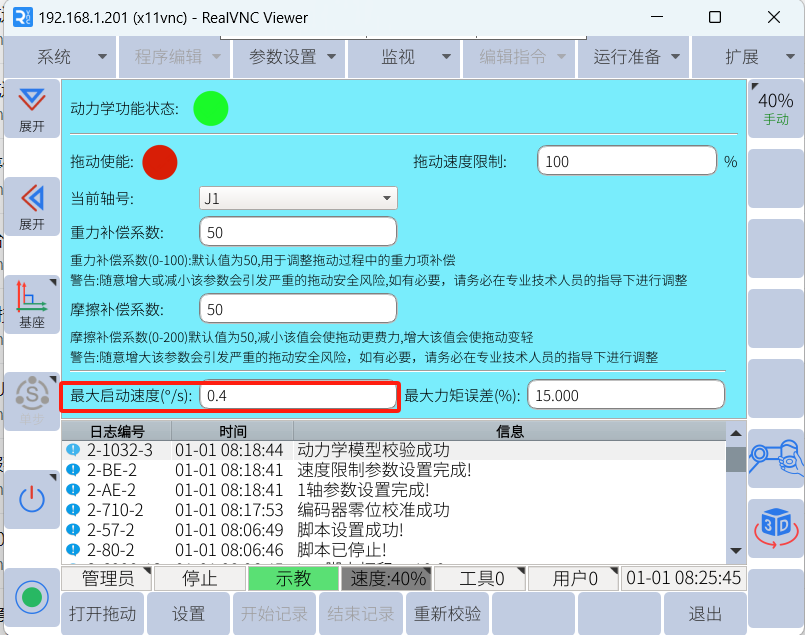Click the log list scrollbar down arrow

(736, 551)
